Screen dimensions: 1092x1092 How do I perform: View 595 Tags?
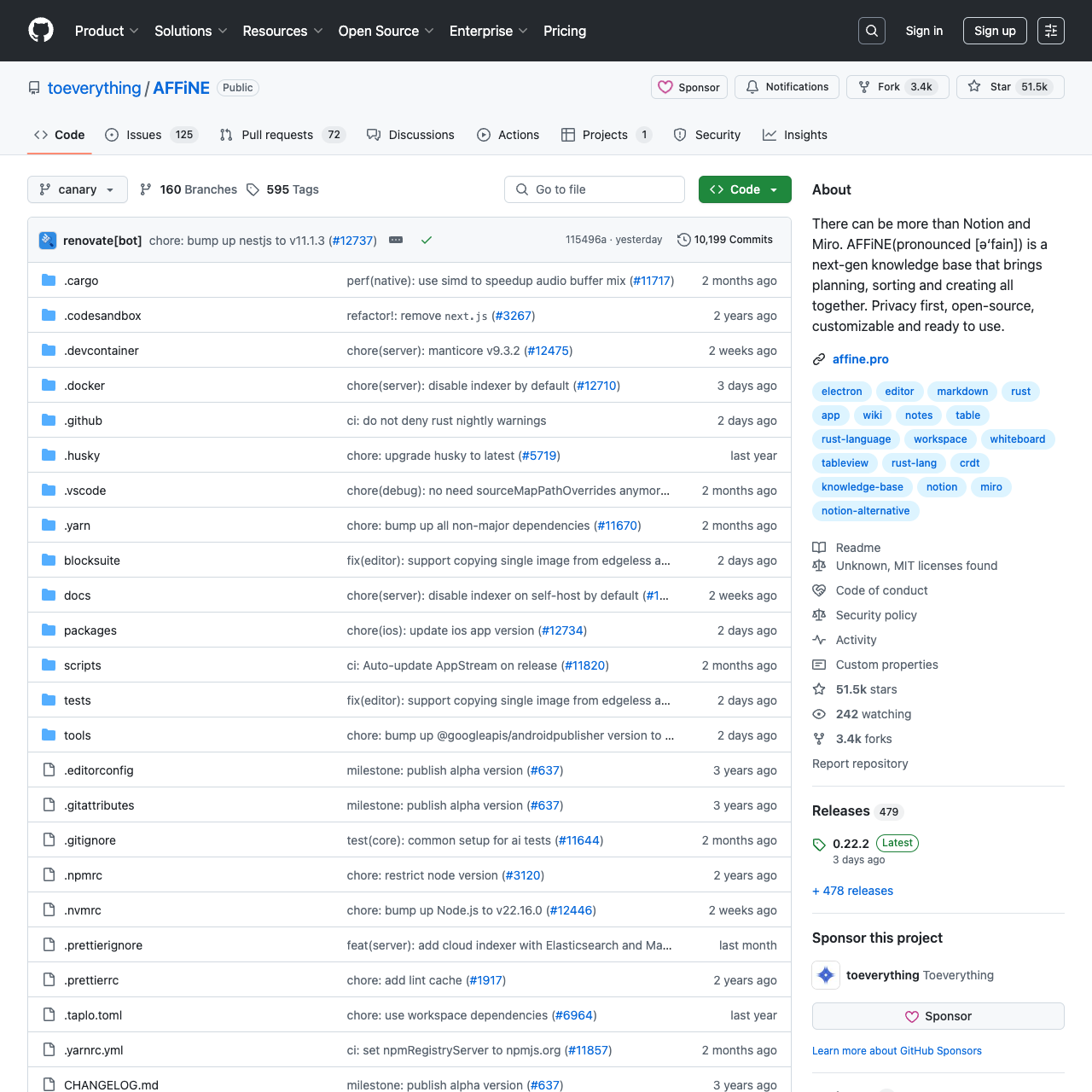(x=282, y=189)
